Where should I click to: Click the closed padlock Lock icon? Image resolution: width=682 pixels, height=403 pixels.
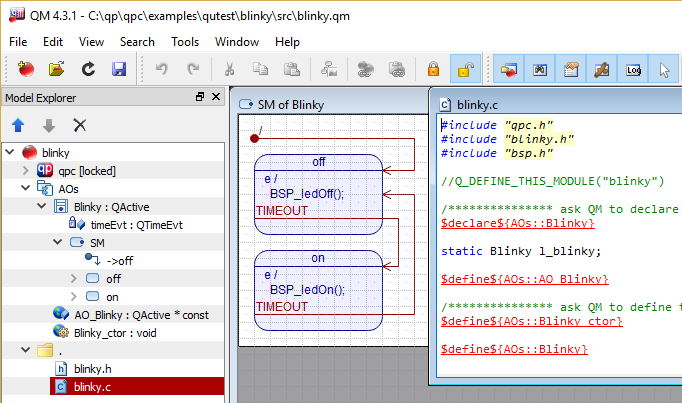click(x=433, y=69)
